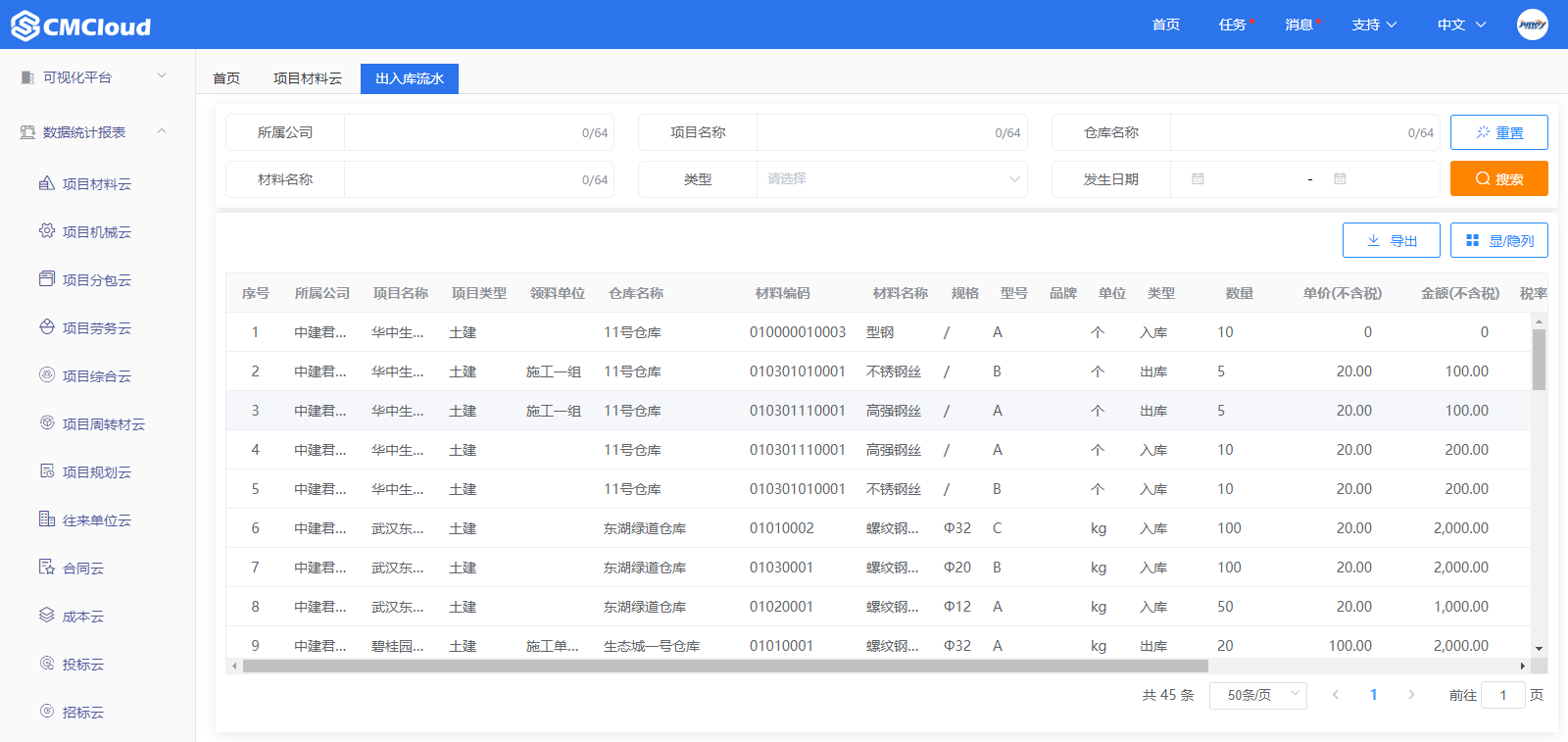
Task: Select the 出入库流水 tab
Action: 410,78
